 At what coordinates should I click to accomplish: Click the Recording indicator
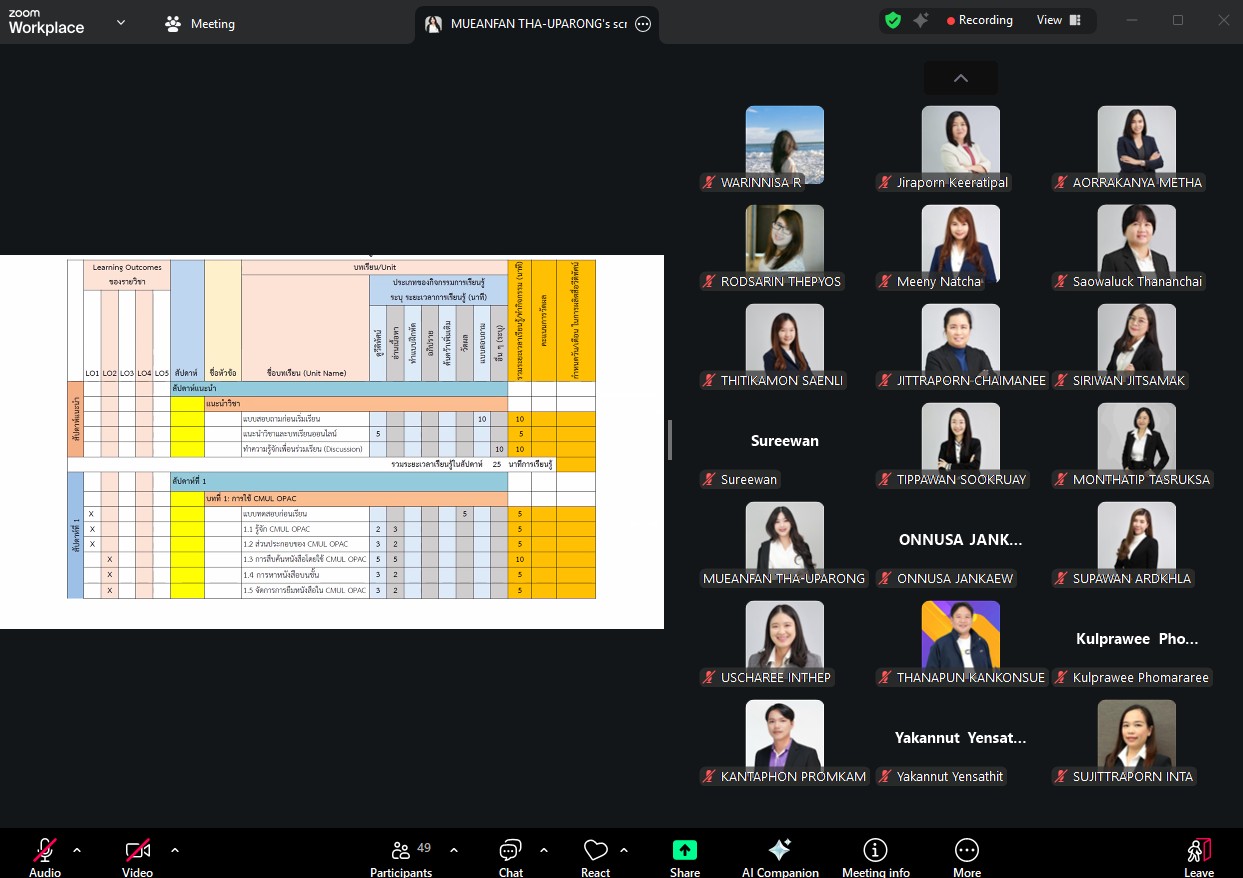pyautogui.click(x=979, y=20)
